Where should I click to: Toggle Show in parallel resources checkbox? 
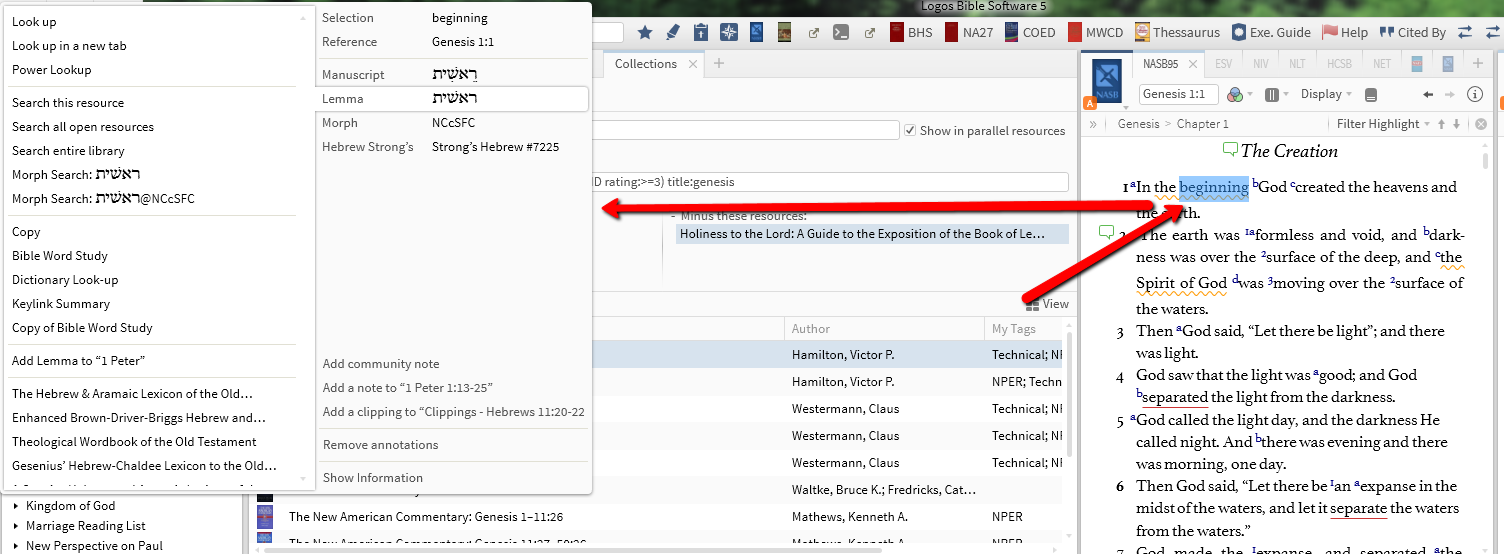(910, 131)
